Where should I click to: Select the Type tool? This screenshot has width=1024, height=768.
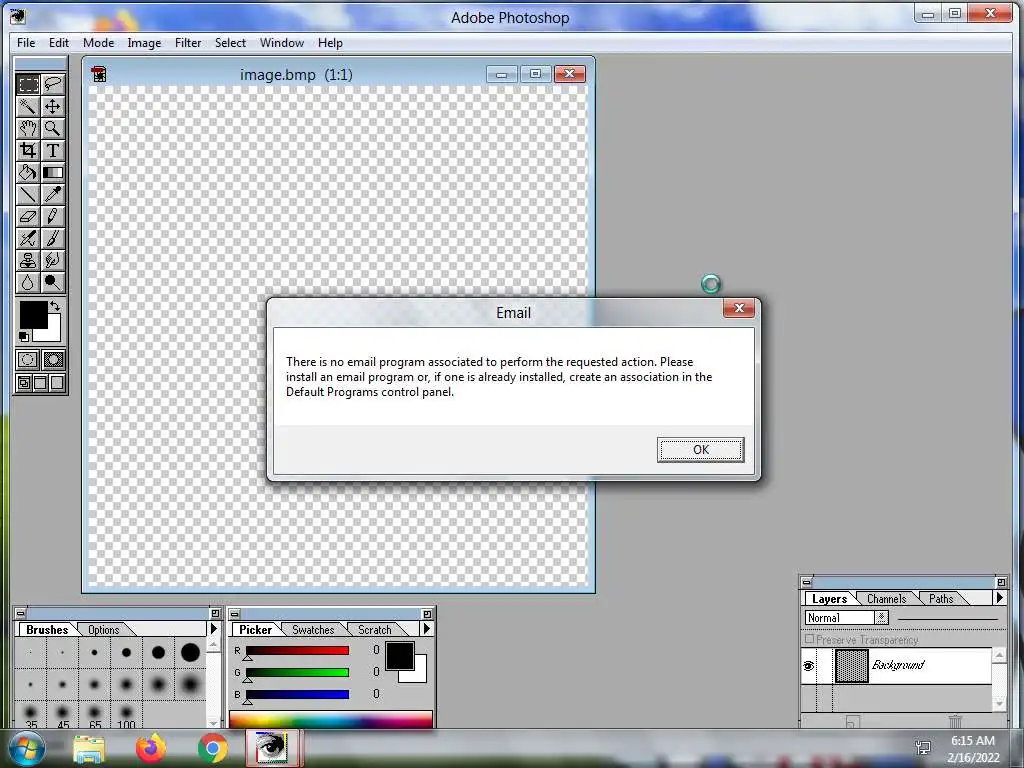point(53,151)
